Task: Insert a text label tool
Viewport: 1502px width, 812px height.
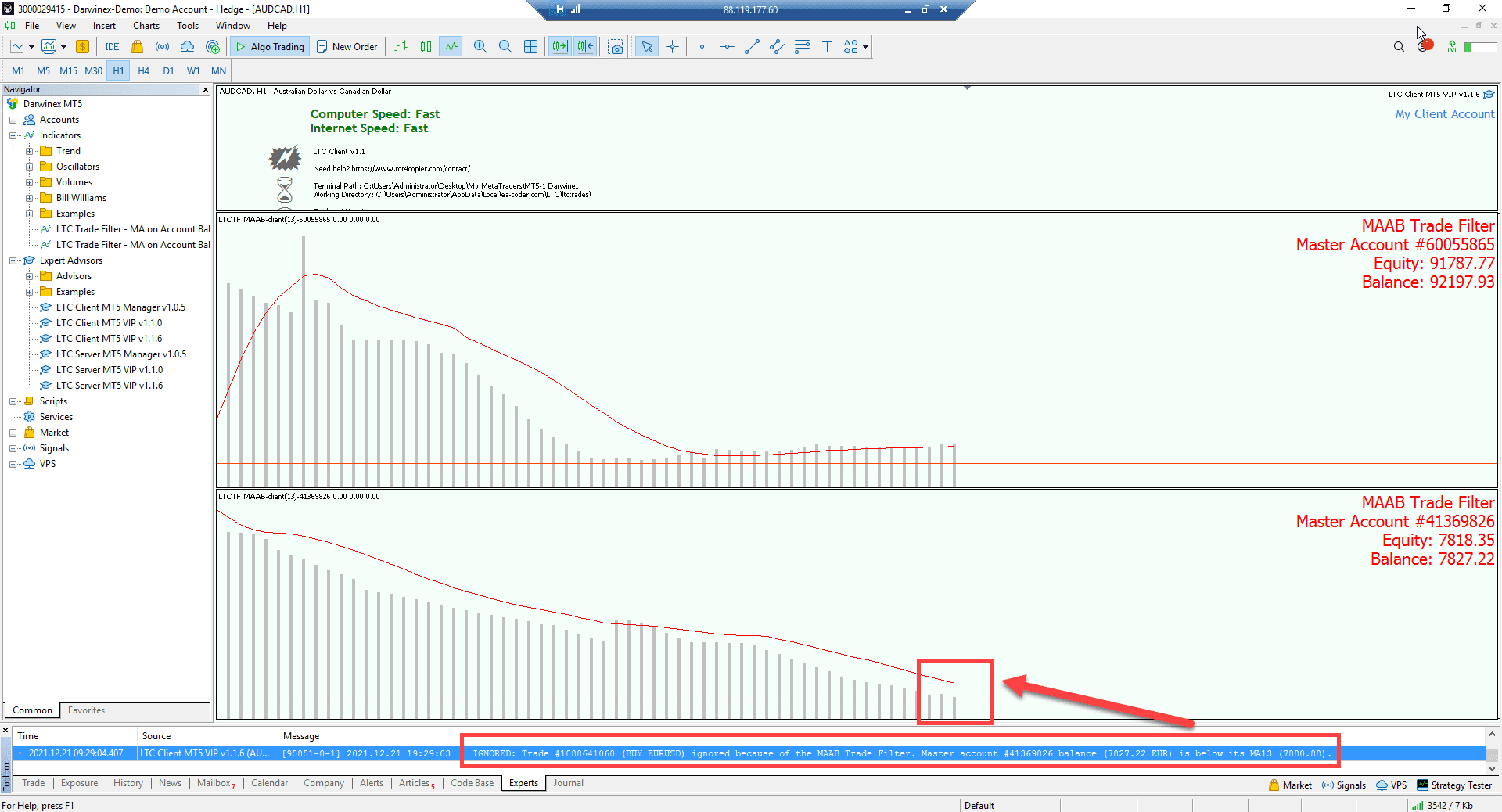Action: tap(827, 47)
